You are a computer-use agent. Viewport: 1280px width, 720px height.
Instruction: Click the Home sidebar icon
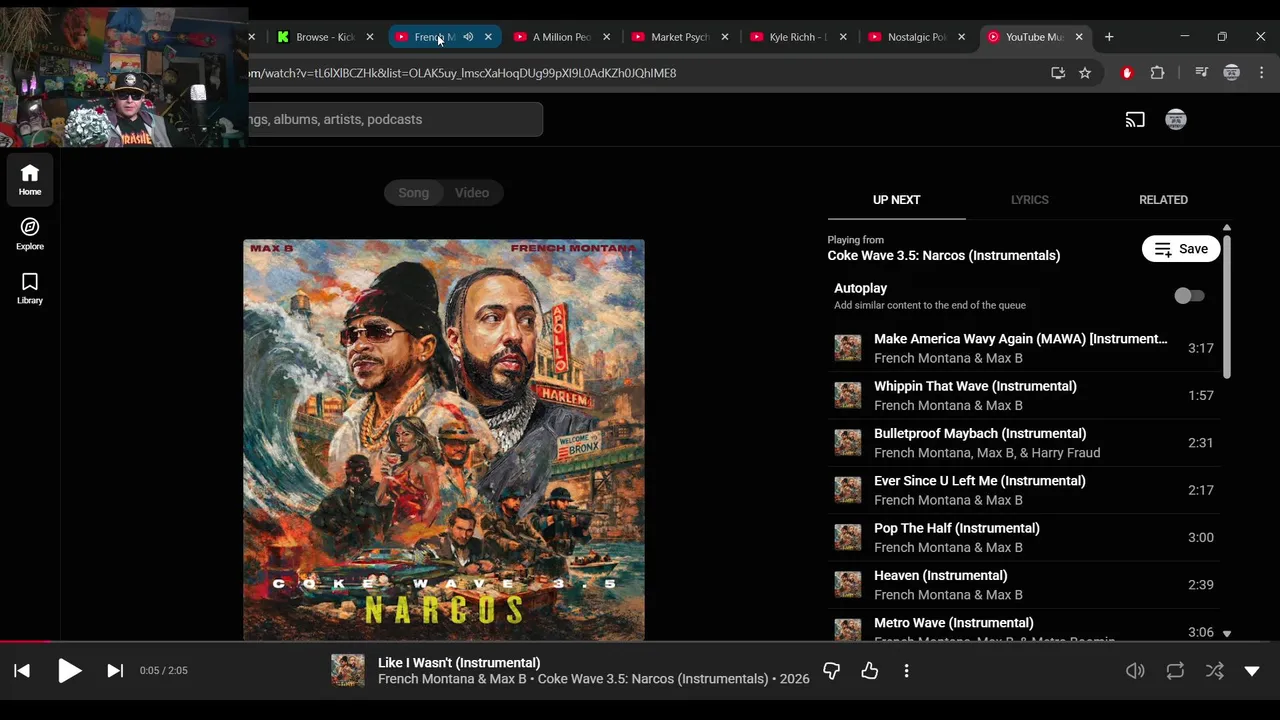(x=30, y=180)
